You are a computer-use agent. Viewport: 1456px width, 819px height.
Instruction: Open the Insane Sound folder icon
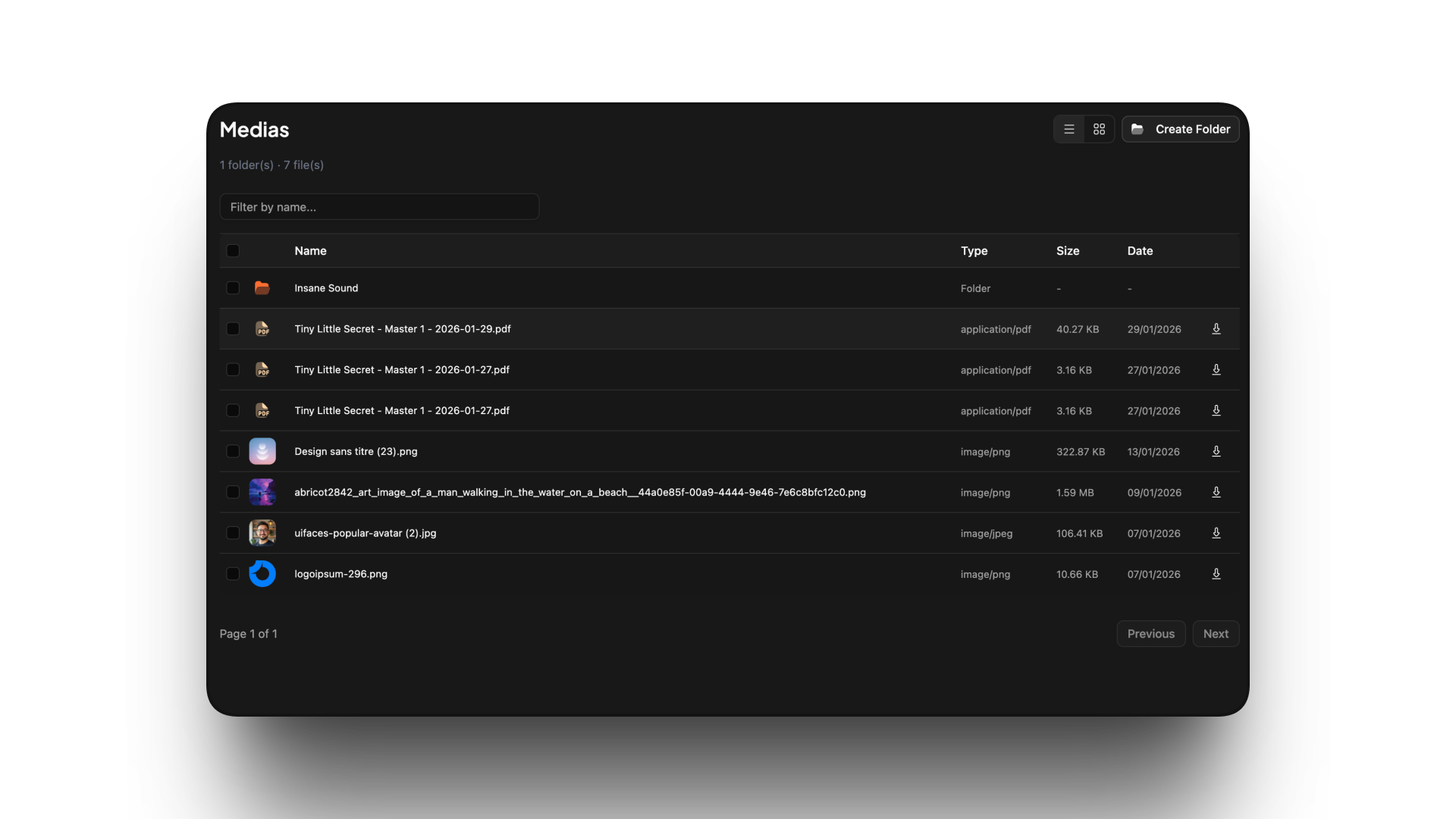[262, 288]
